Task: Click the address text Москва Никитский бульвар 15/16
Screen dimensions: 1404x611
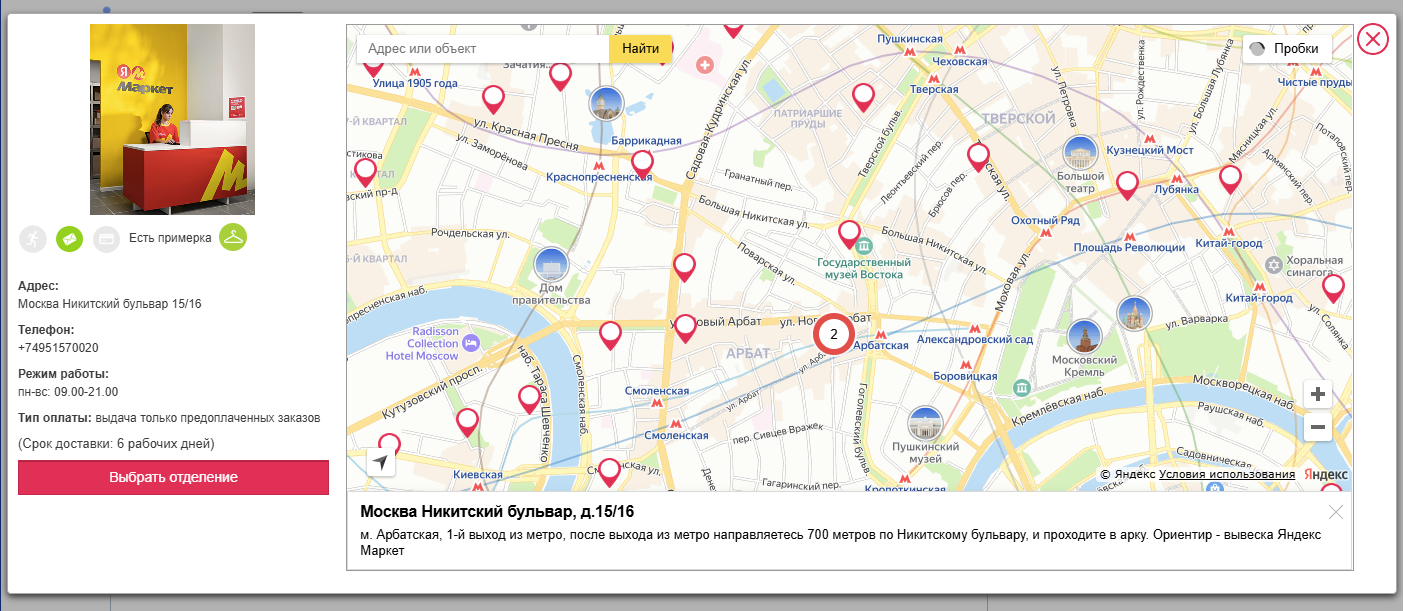Action: pos(110,304)
